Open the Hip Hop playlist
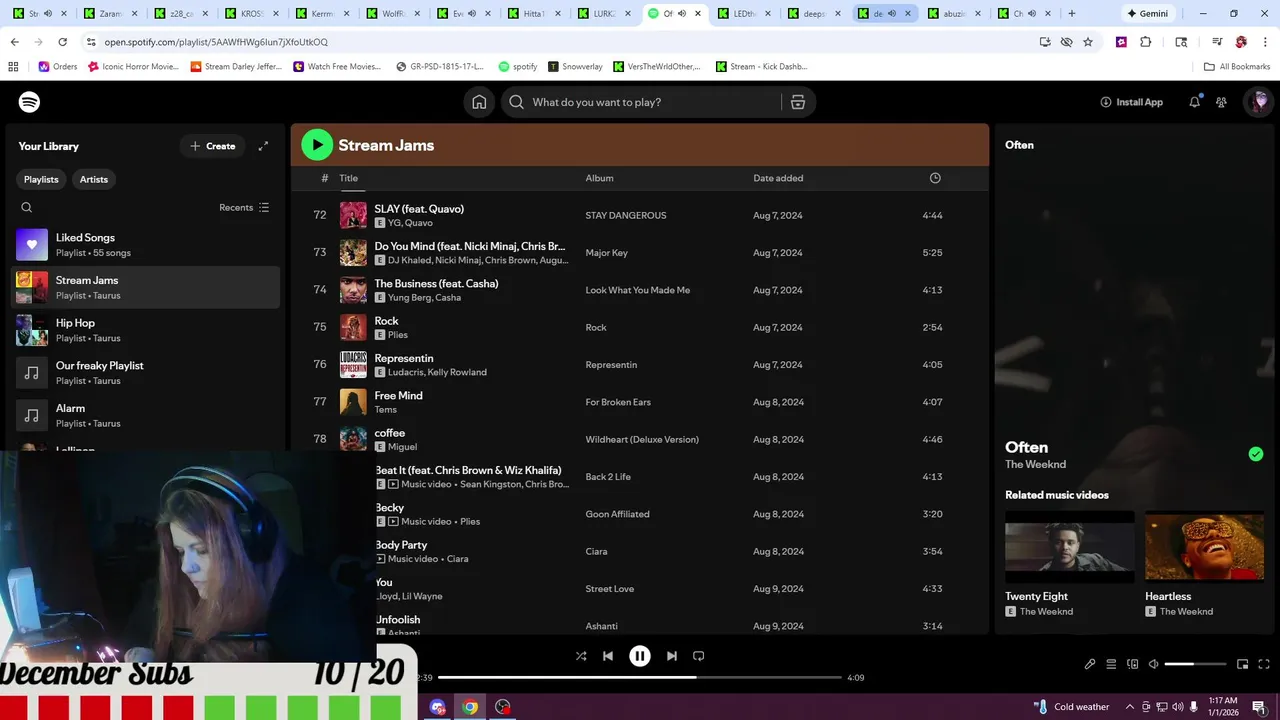 [146, 330]
